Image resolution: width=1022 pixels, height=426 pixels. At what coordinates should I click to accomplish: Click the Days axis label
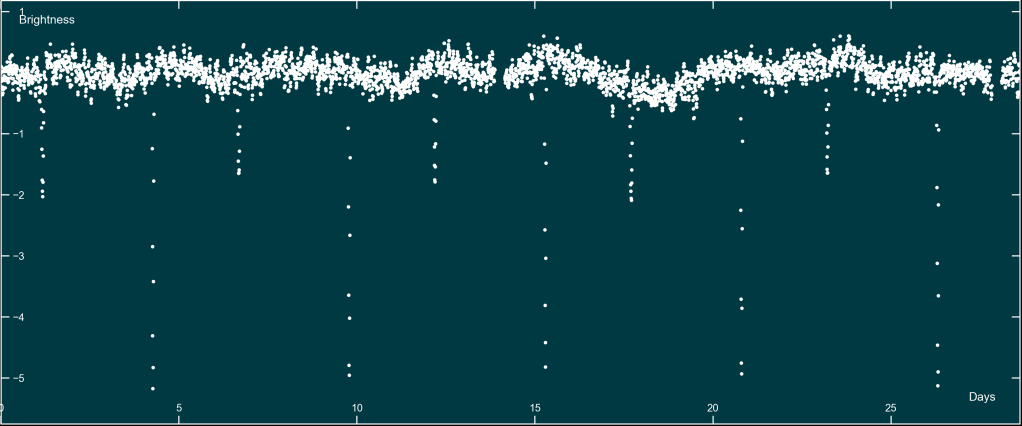[x=981, y=397]
